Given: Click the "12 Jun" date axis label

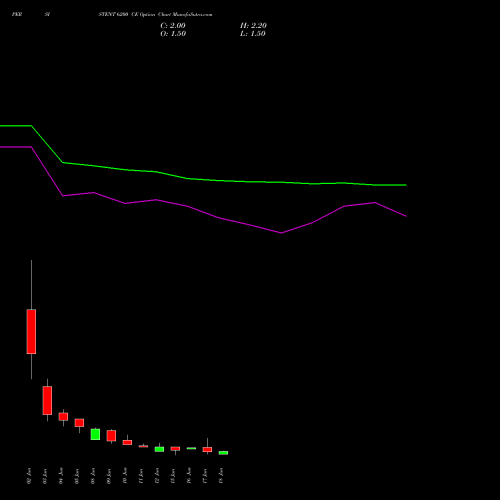Looking at the screenshot, I should [x=157, y=476].
